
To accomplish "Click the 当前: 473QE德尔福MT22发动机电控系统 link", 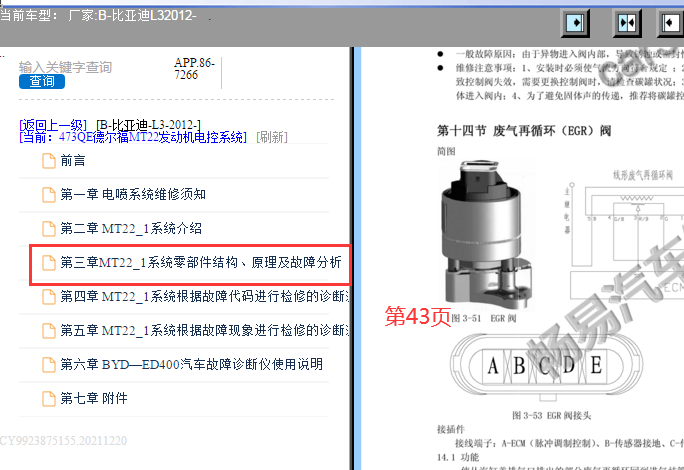I will (133, 137).
